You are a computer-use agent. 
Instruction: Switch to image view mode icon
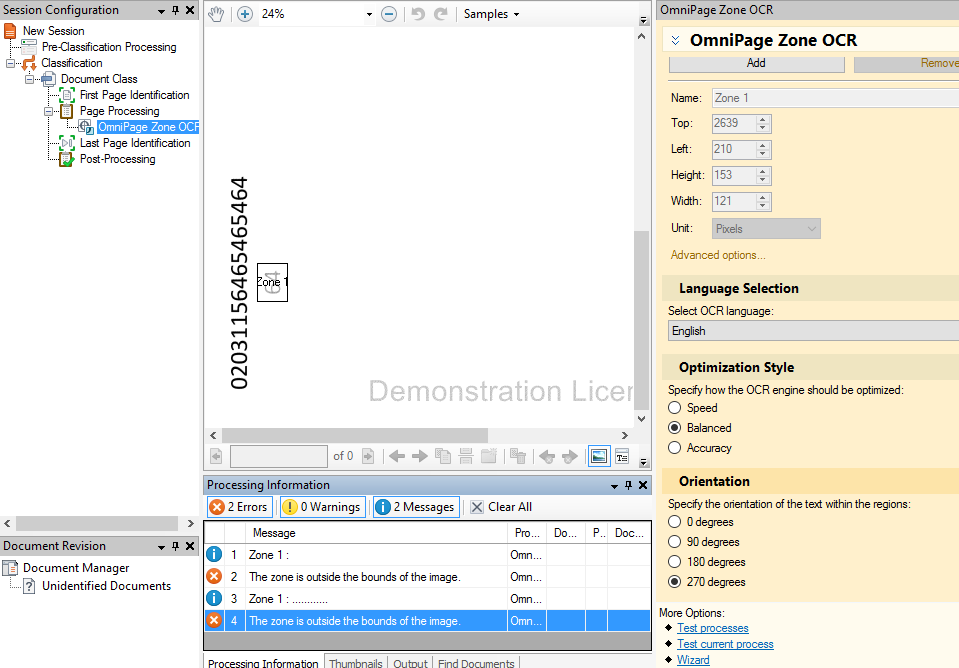click(x=598, y=456)
